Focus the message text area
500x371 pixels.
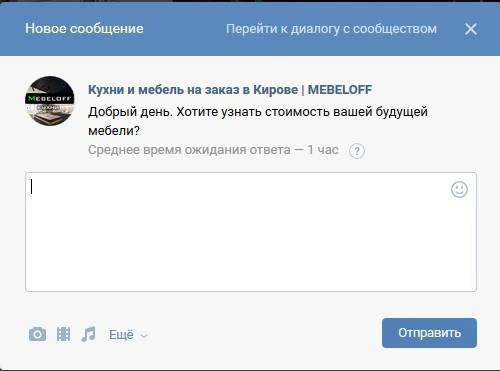tap(251, 232)
